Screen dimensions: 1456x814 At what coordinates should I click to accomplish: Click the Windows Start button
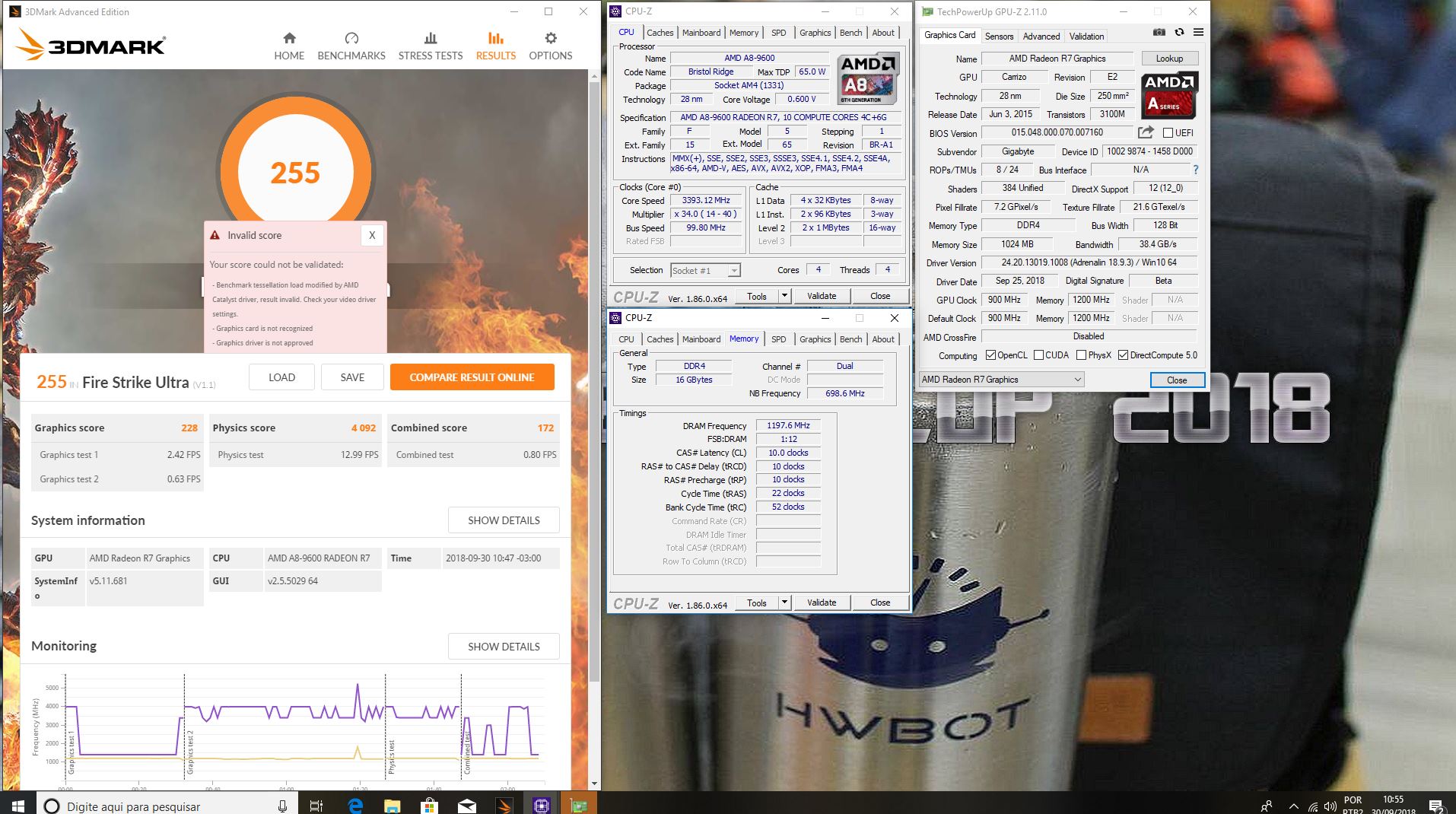pos(18,805)
